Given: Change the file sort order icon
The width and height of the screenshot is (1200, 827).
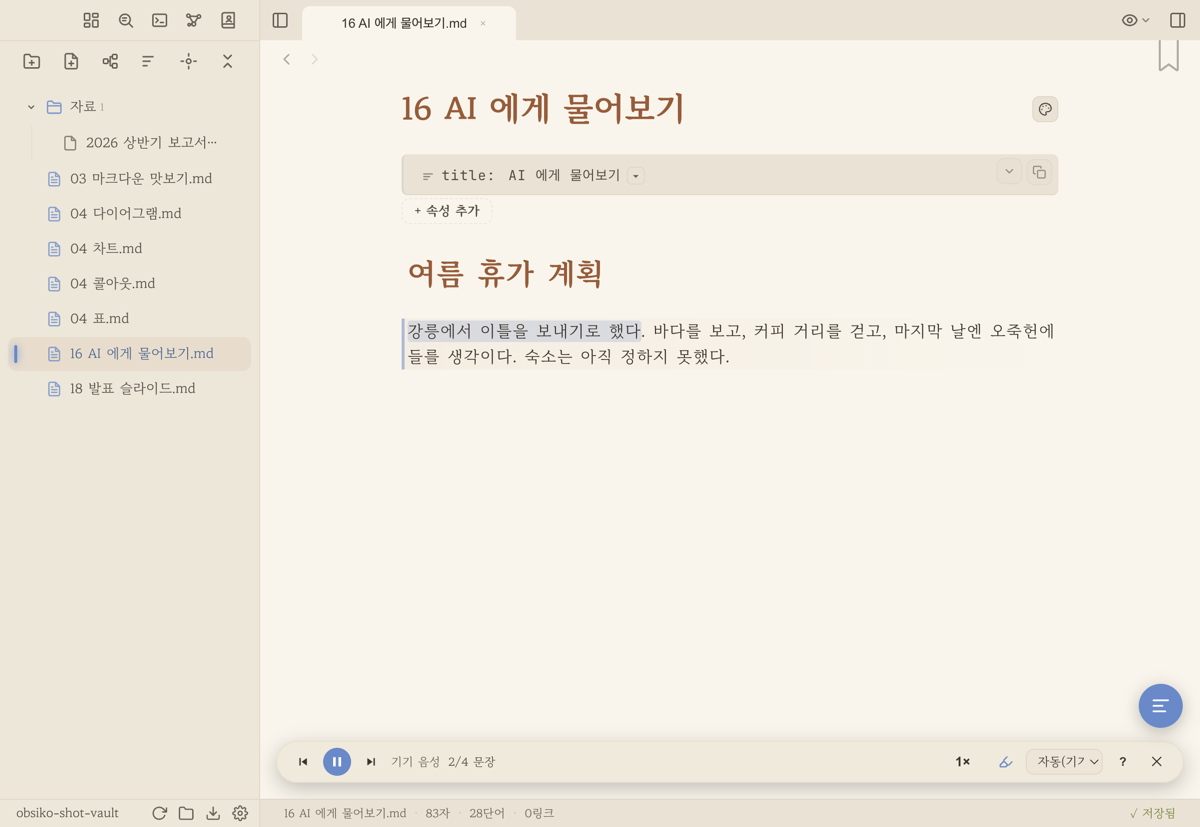Looking at the screenshot, I should (x=148, y=61).
